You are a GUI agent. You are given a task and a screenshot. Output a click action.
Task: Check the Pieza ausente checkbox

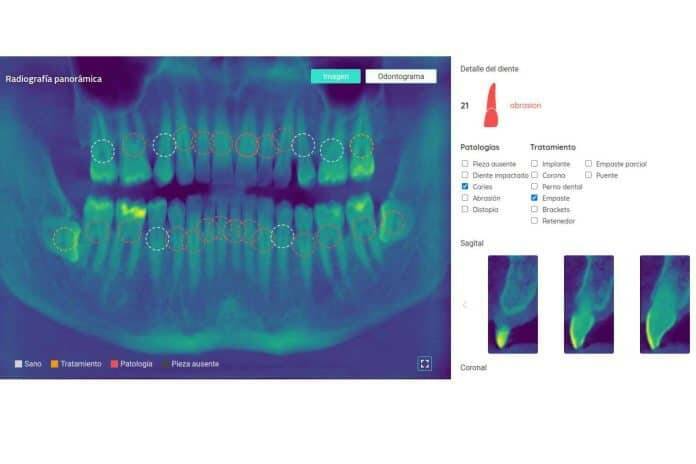[465, 163]
